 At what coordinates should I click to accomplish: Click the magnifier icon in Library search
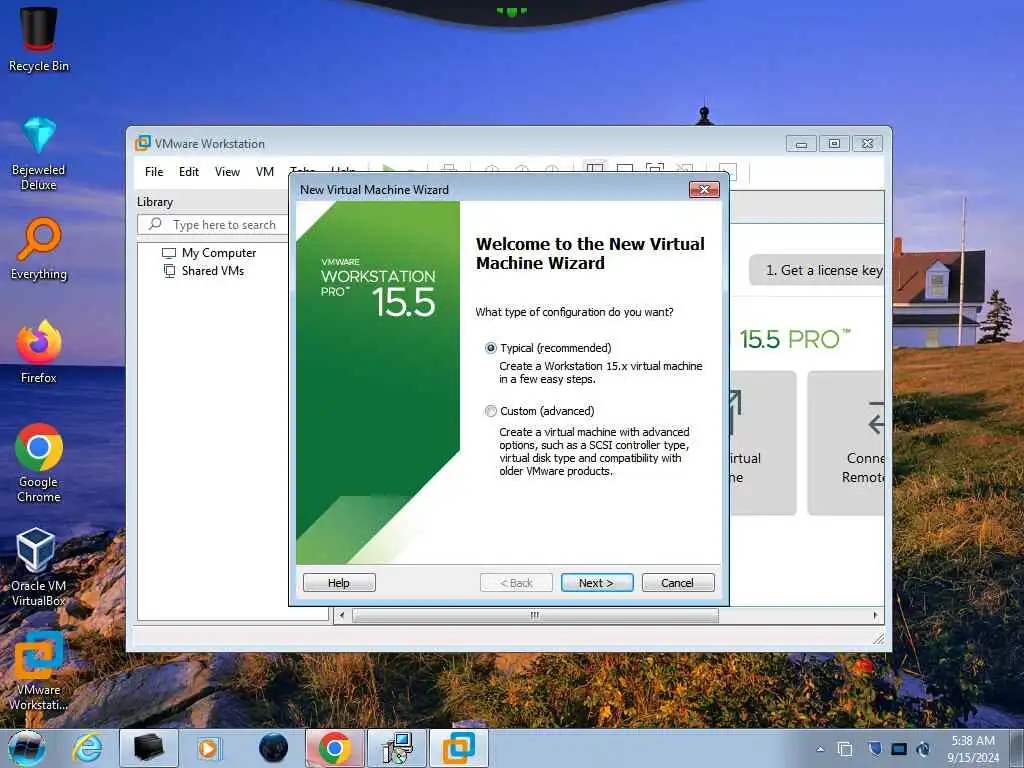pos(155,224)
